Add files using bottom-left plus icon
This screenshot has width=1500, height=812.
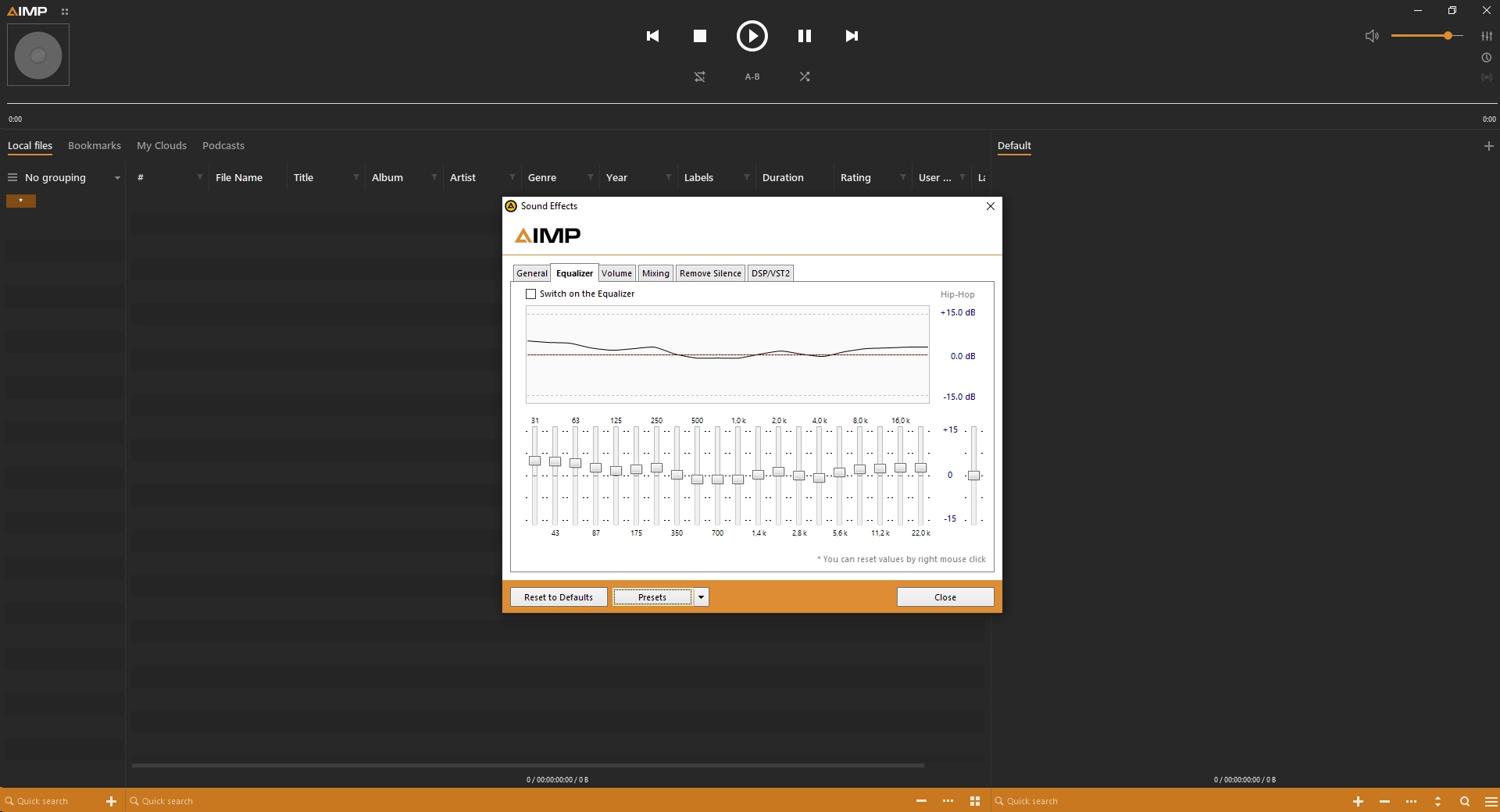pyautogui.click(x=111, y=801)
